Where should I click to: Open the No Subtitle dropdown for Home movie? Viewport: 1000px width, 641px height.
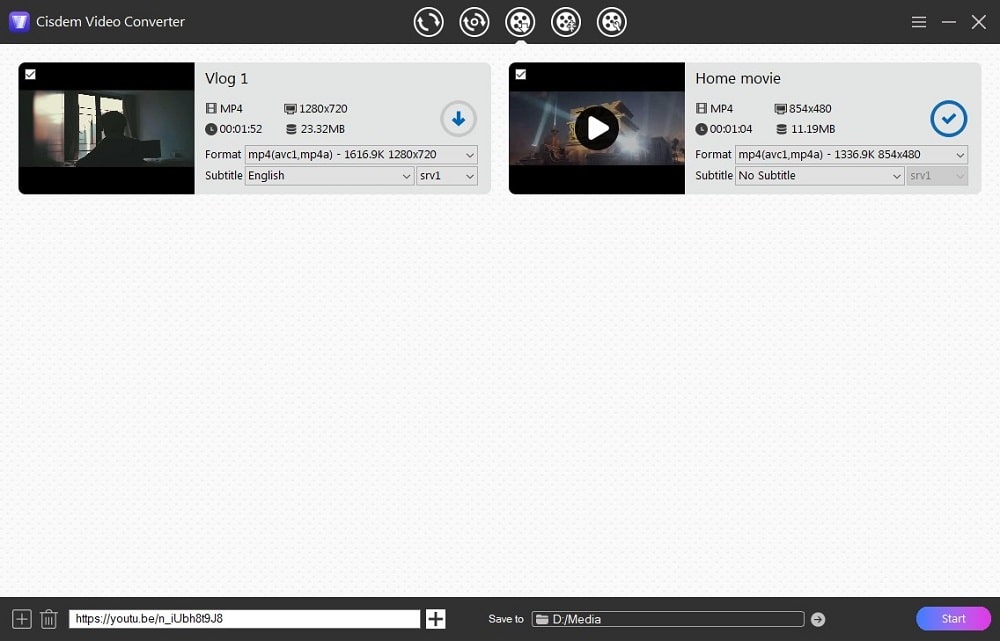click(x=818, y=176)
